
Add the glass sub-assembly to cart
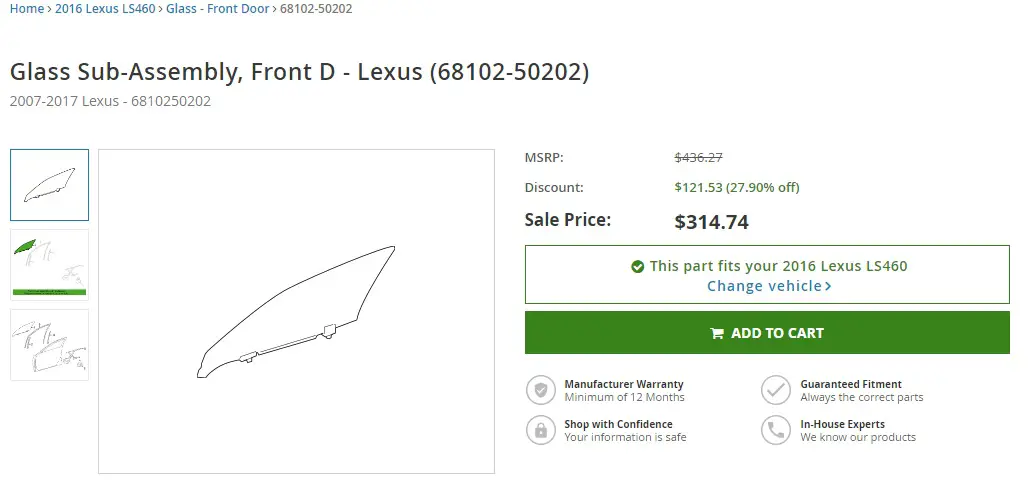point(767,332)
